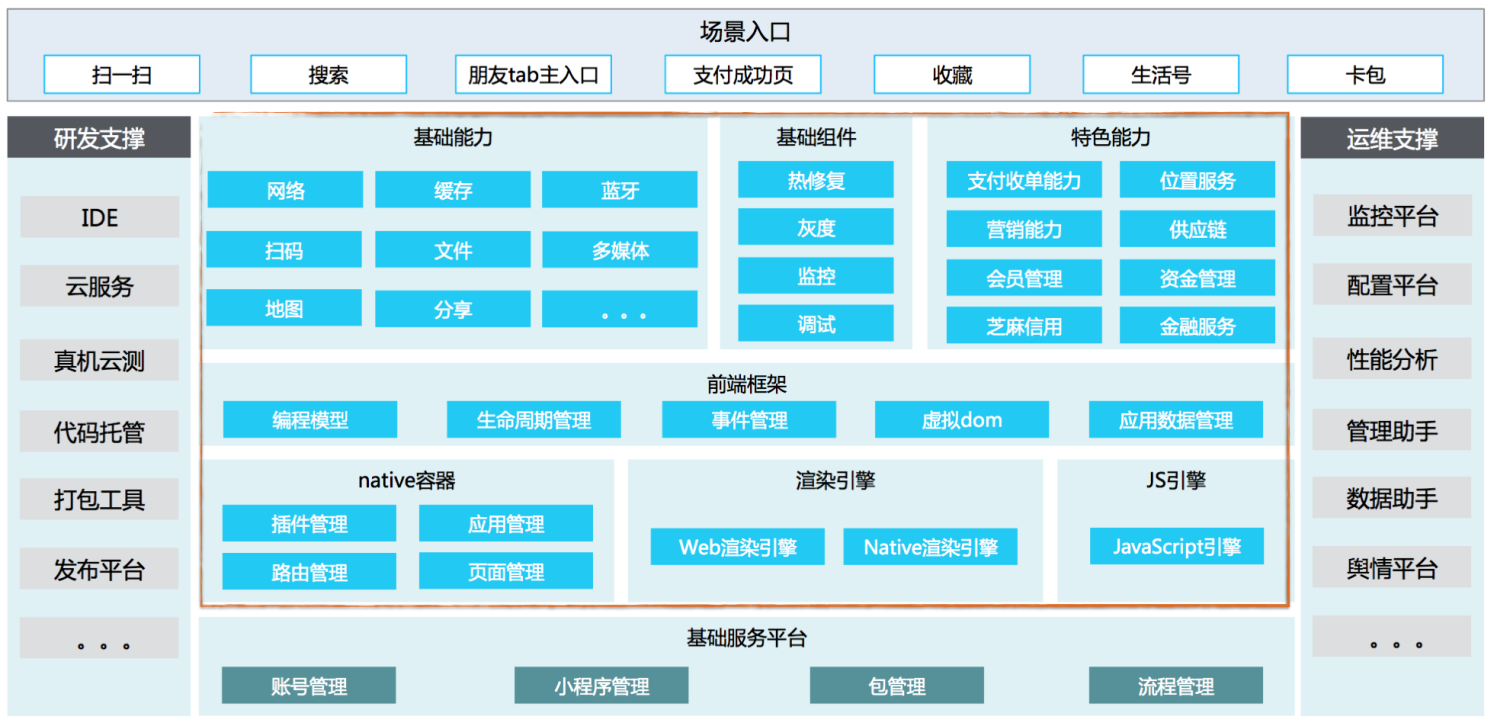Select the 生命周期管理 box
1494x726 pixels.
point(534,420)
